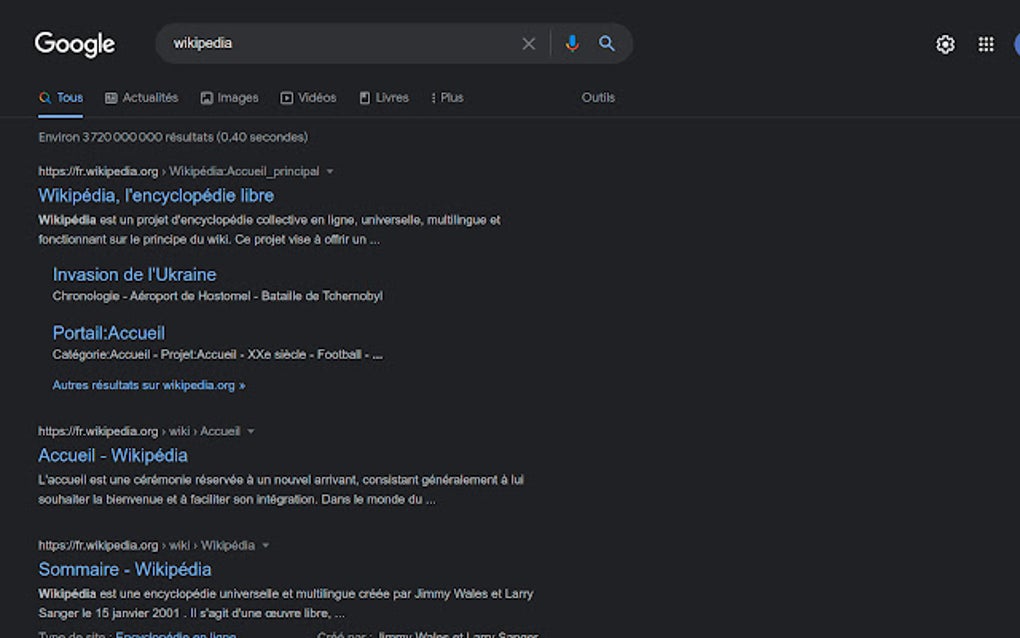
Task: Switch to the Images tab
Action: [230, 98]
